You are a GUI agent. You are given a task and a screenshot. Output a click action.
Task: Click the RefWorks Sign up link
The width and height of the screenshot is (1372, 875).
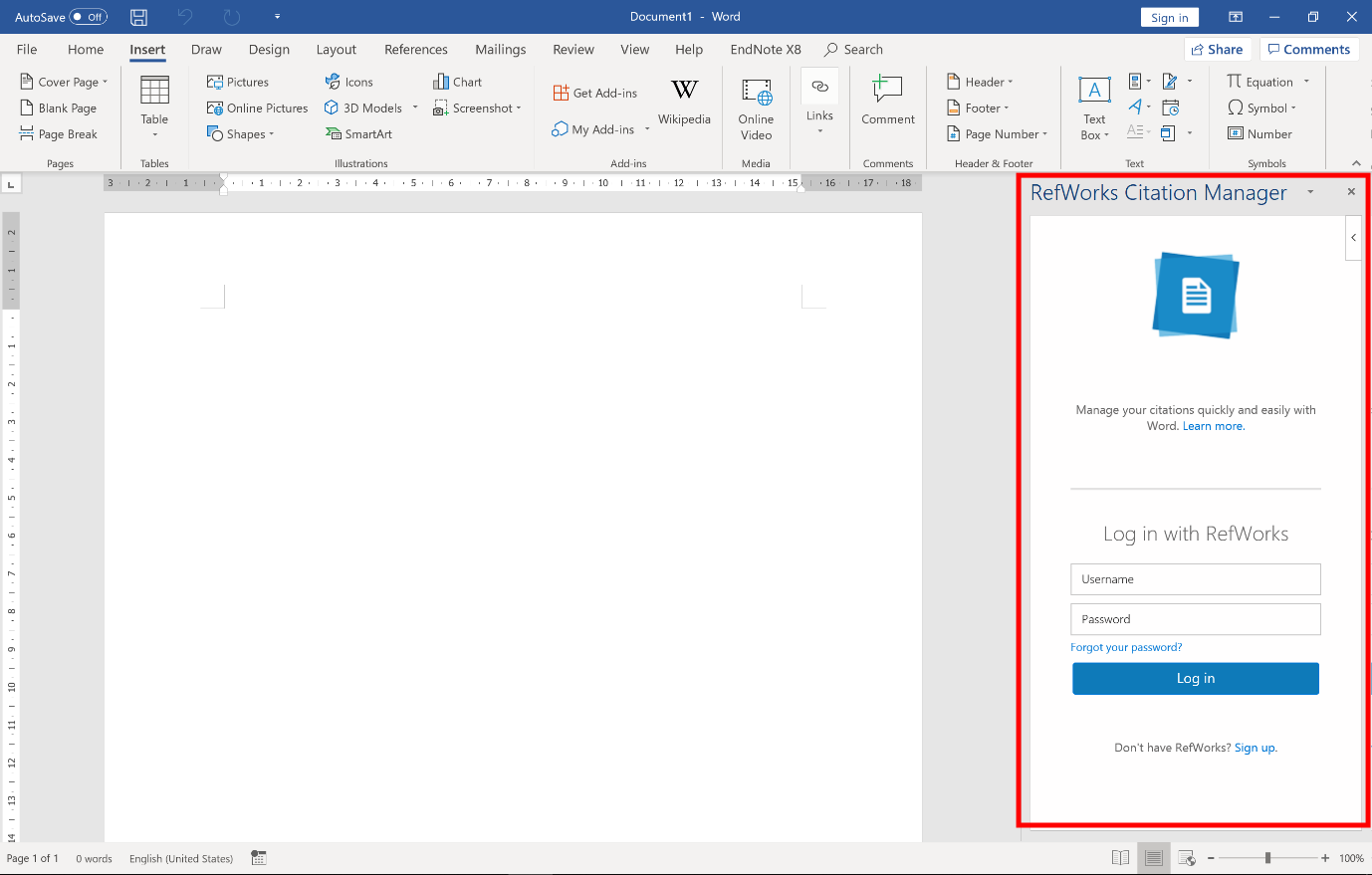(x=1255, y=748)
